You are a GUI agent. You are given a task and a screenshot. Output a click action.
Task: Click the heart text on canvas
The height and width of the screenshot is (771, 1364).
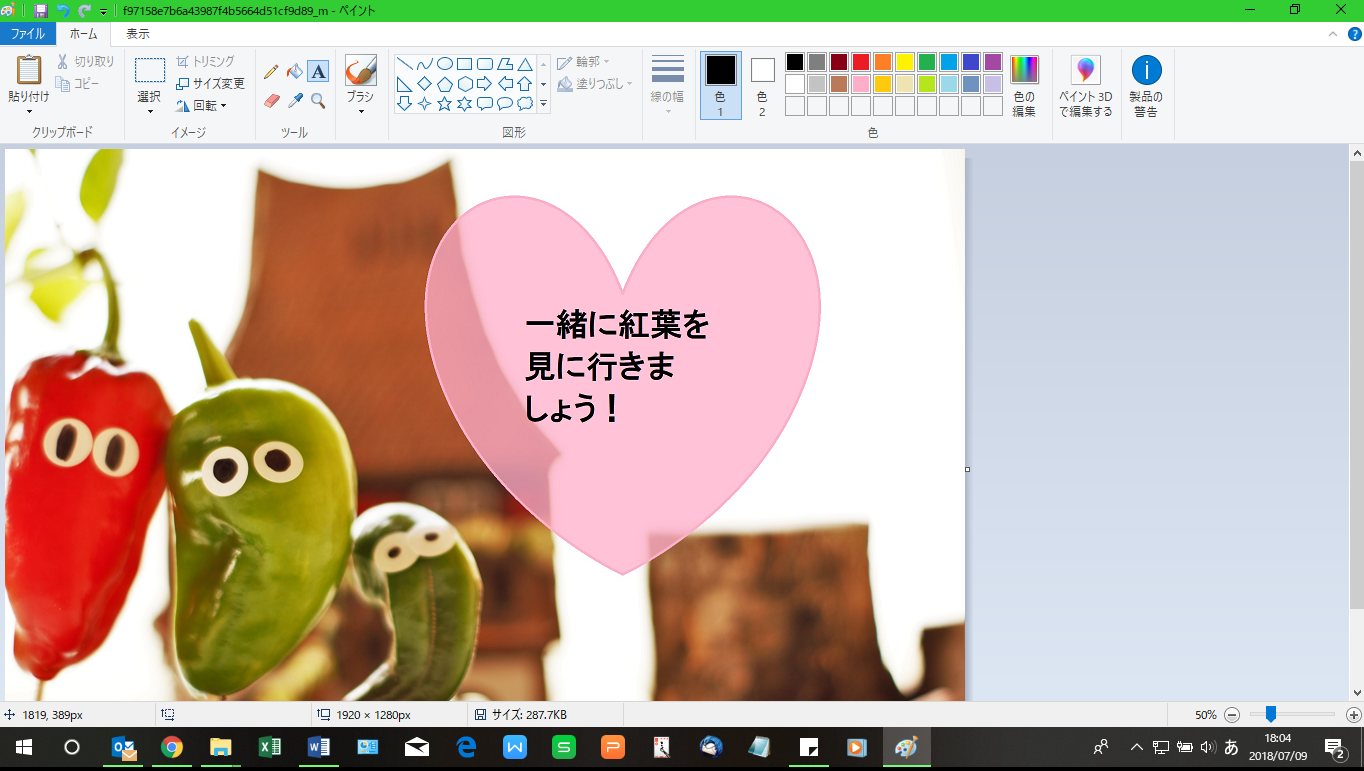tap(616, 367)
